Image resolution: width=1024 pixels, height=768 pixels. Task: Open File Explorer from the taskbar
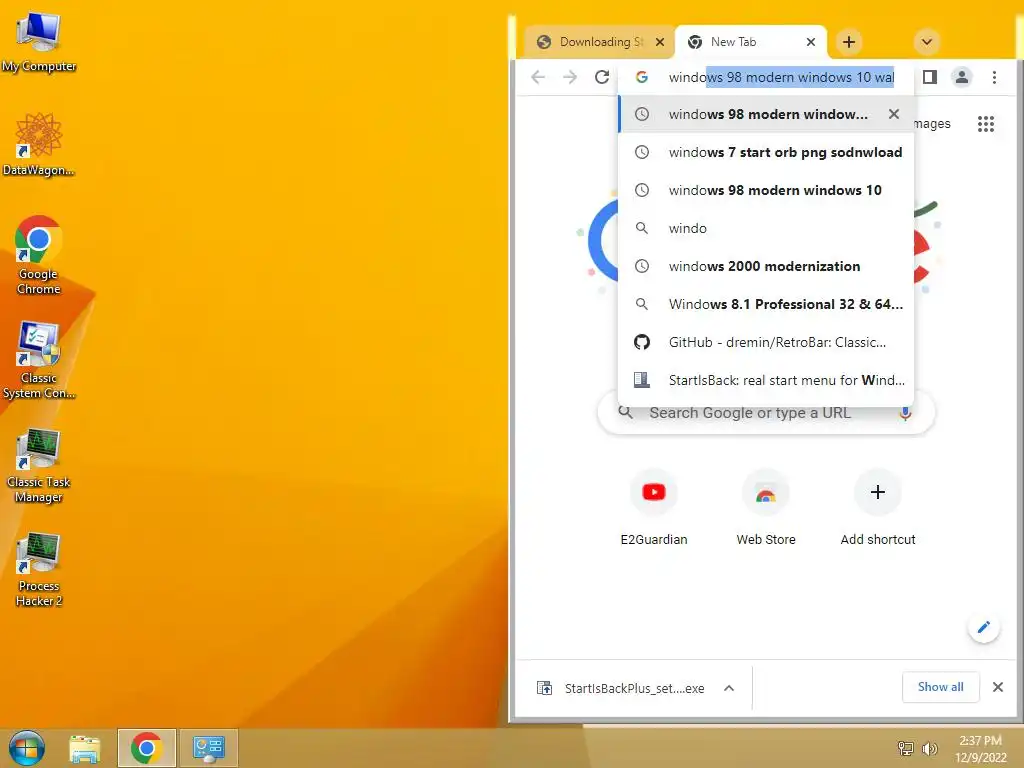coord(85,748)
